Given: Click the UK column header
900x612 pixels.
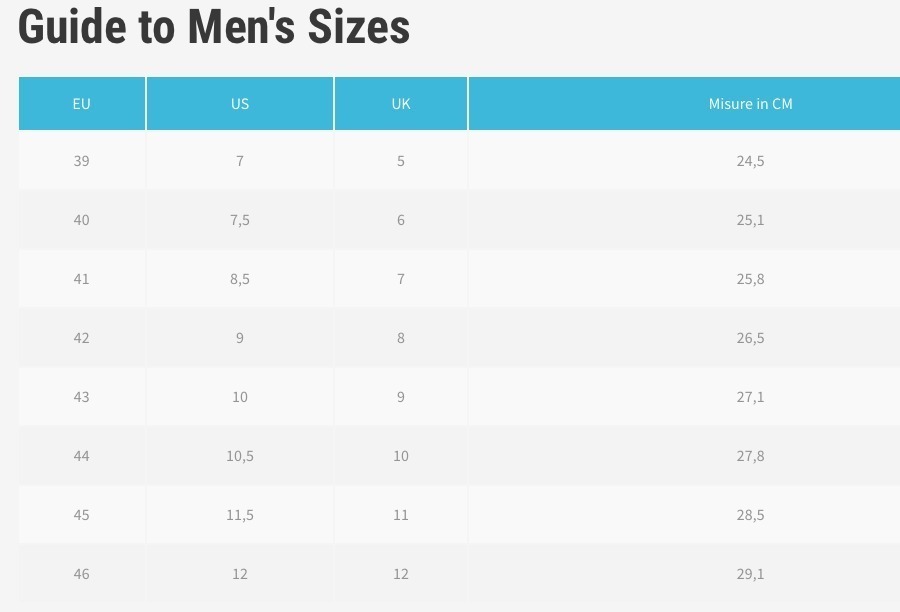Looking at the screenshot, I should click(401, 103).
